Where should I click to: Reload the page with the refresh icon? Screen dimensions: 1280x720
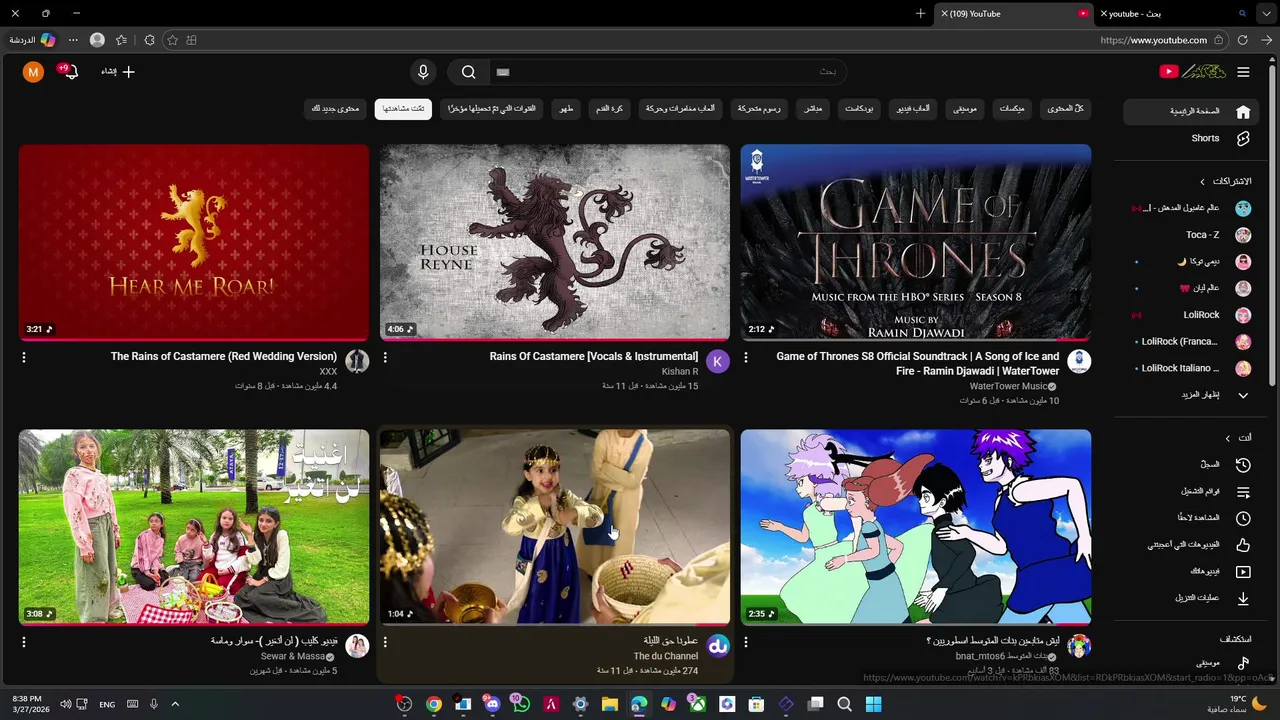coord(1242,40)
